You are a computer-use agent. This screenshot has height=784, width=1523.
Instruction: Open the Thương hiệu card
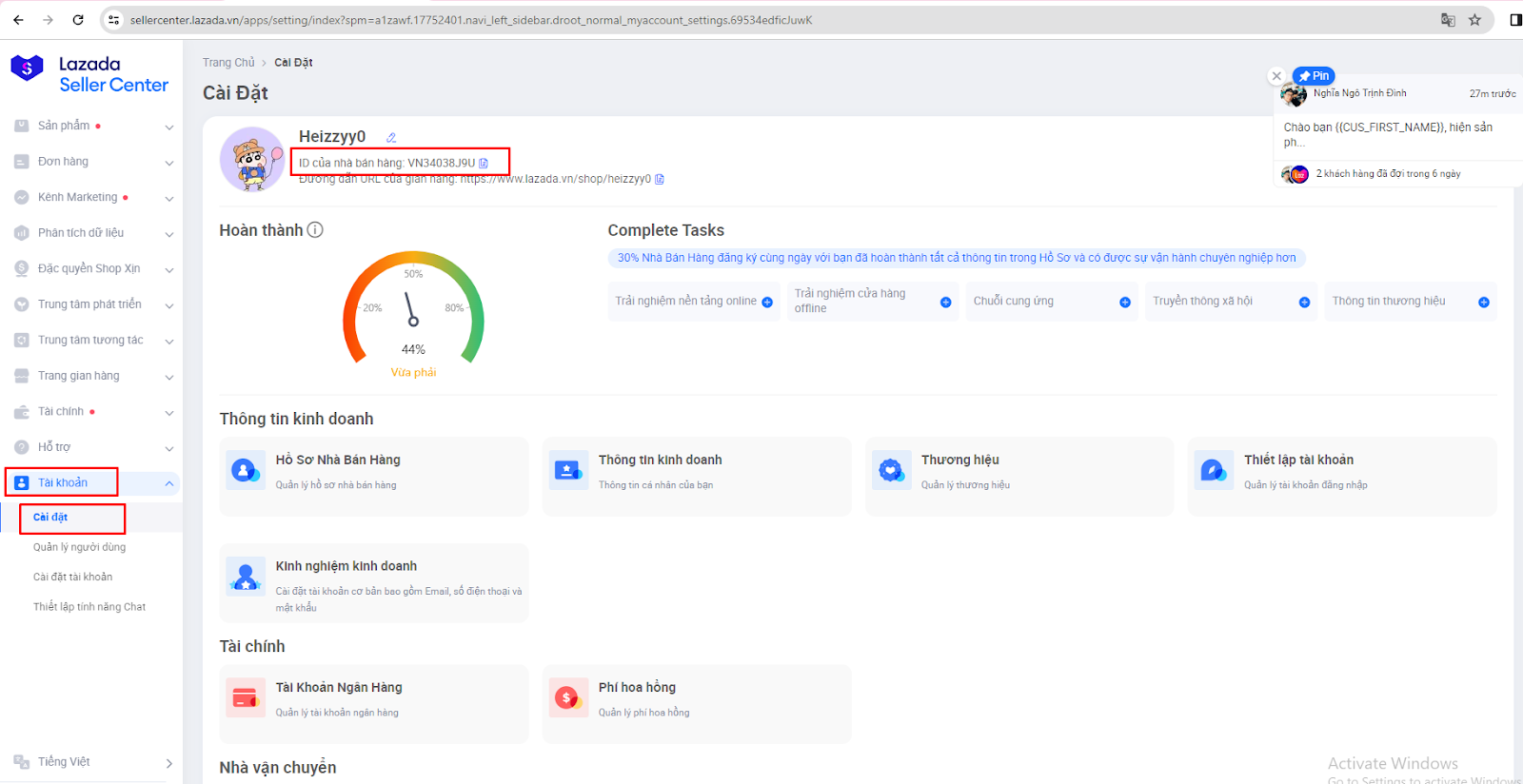pos(1019,477)
